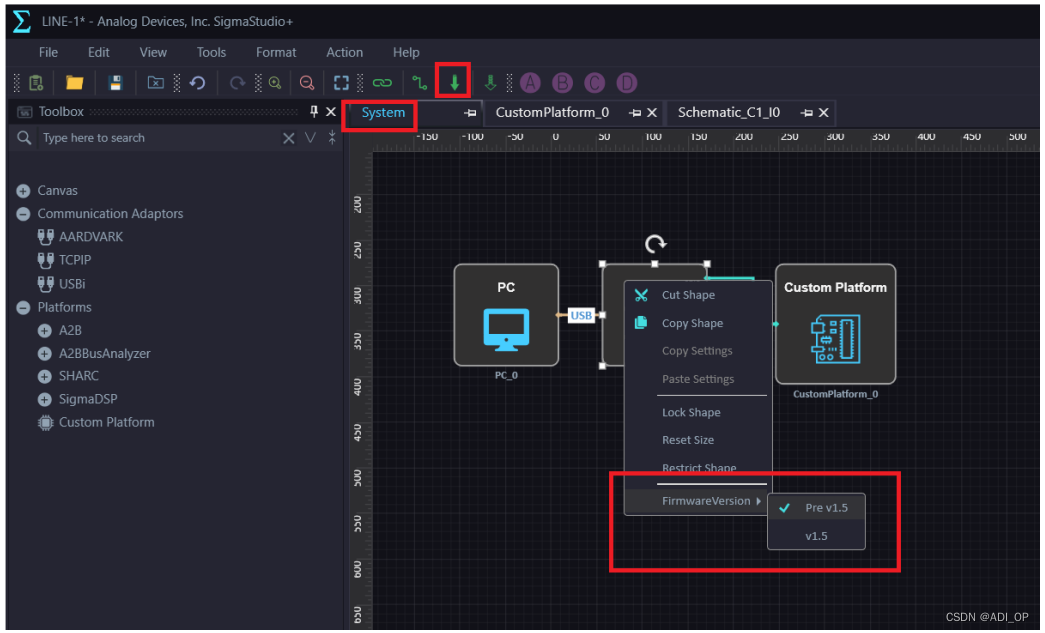The image size is (1045, 633).
Task: Undo the last action
Action: (x=197, y=83)
